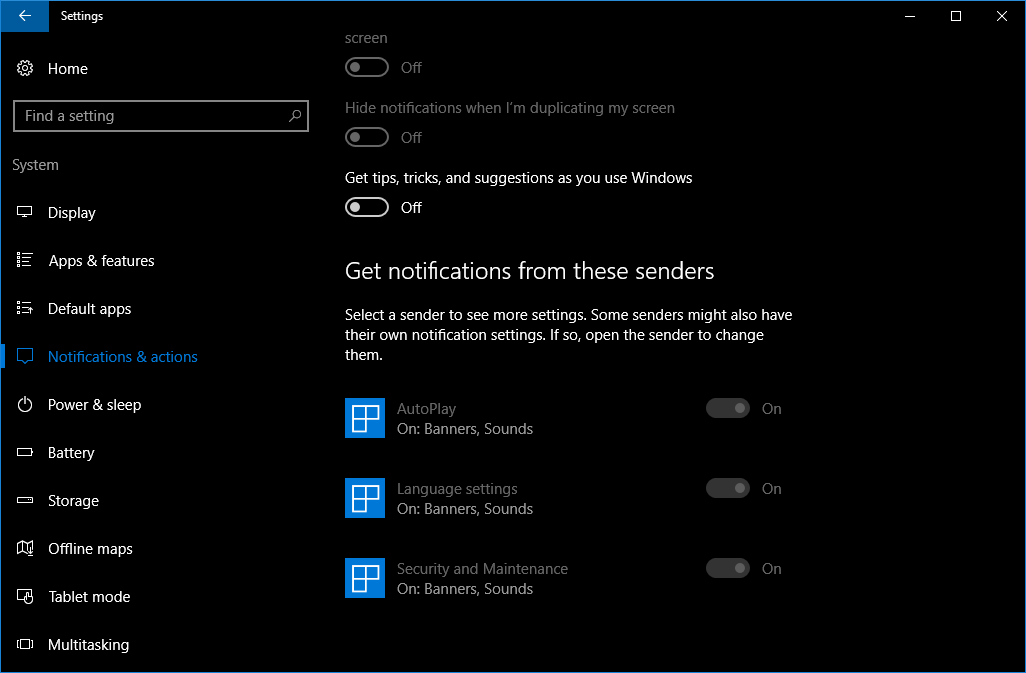Image resolution: width=1026 pixels, height=673 pixels.
Task: Click the Notifications & actions speech bubble icon
Action: pos(25,356)
